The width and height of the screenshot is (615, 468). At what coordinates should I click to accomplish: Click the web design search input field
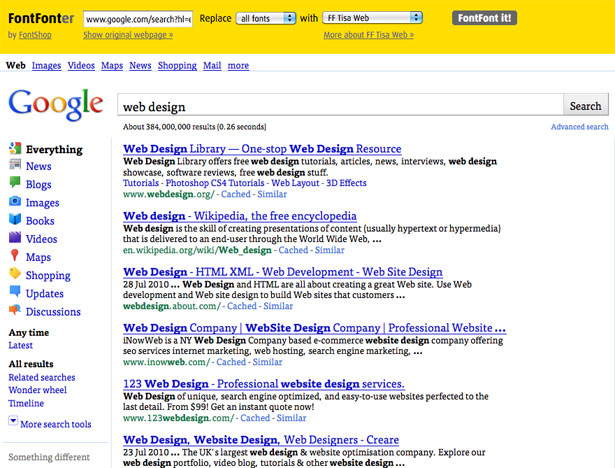(x=340, y=105)
